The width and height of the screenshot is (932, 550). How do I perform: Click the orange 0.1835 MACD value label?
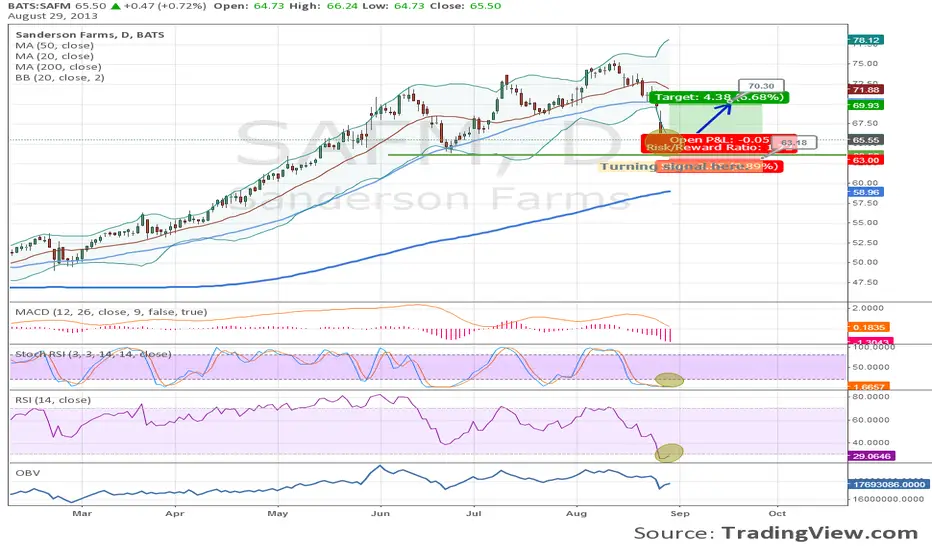[868, 327]
